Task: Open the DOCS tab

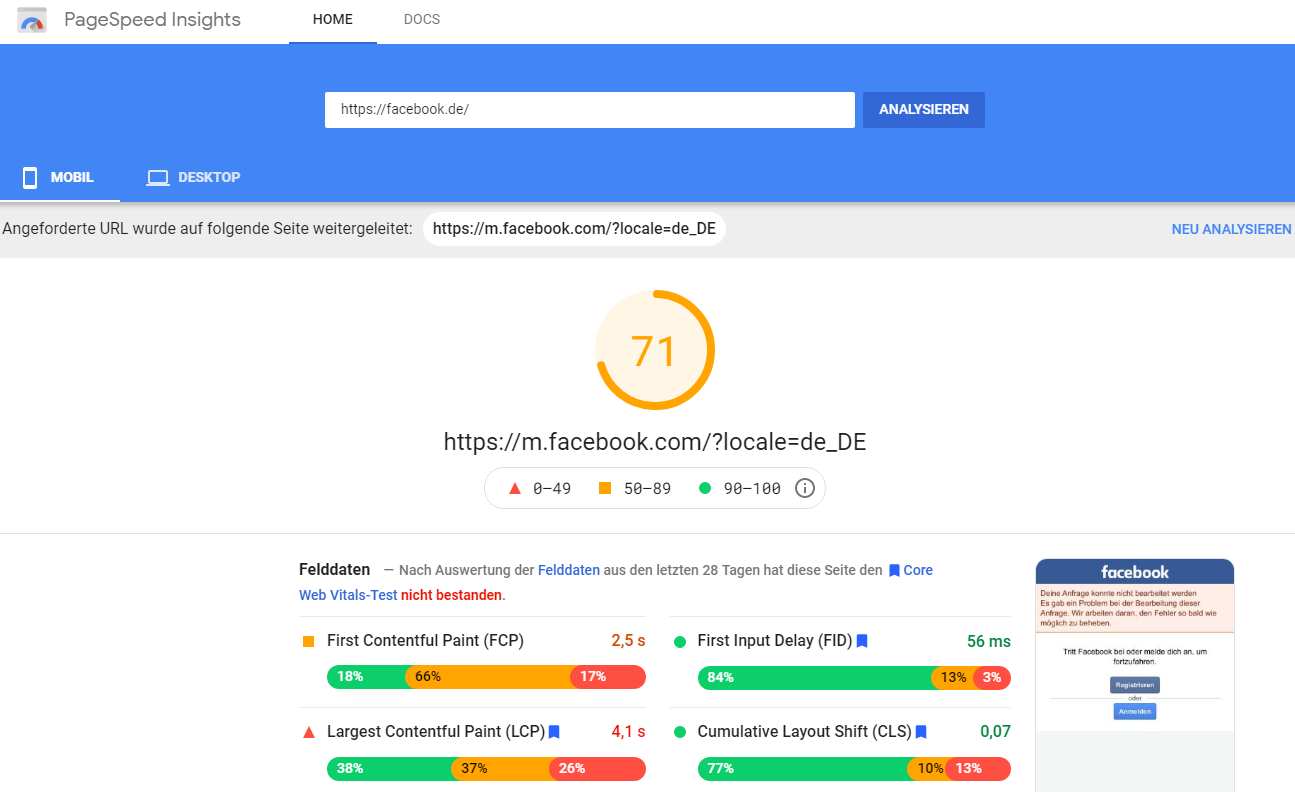Action: click(x=422, y=20)
